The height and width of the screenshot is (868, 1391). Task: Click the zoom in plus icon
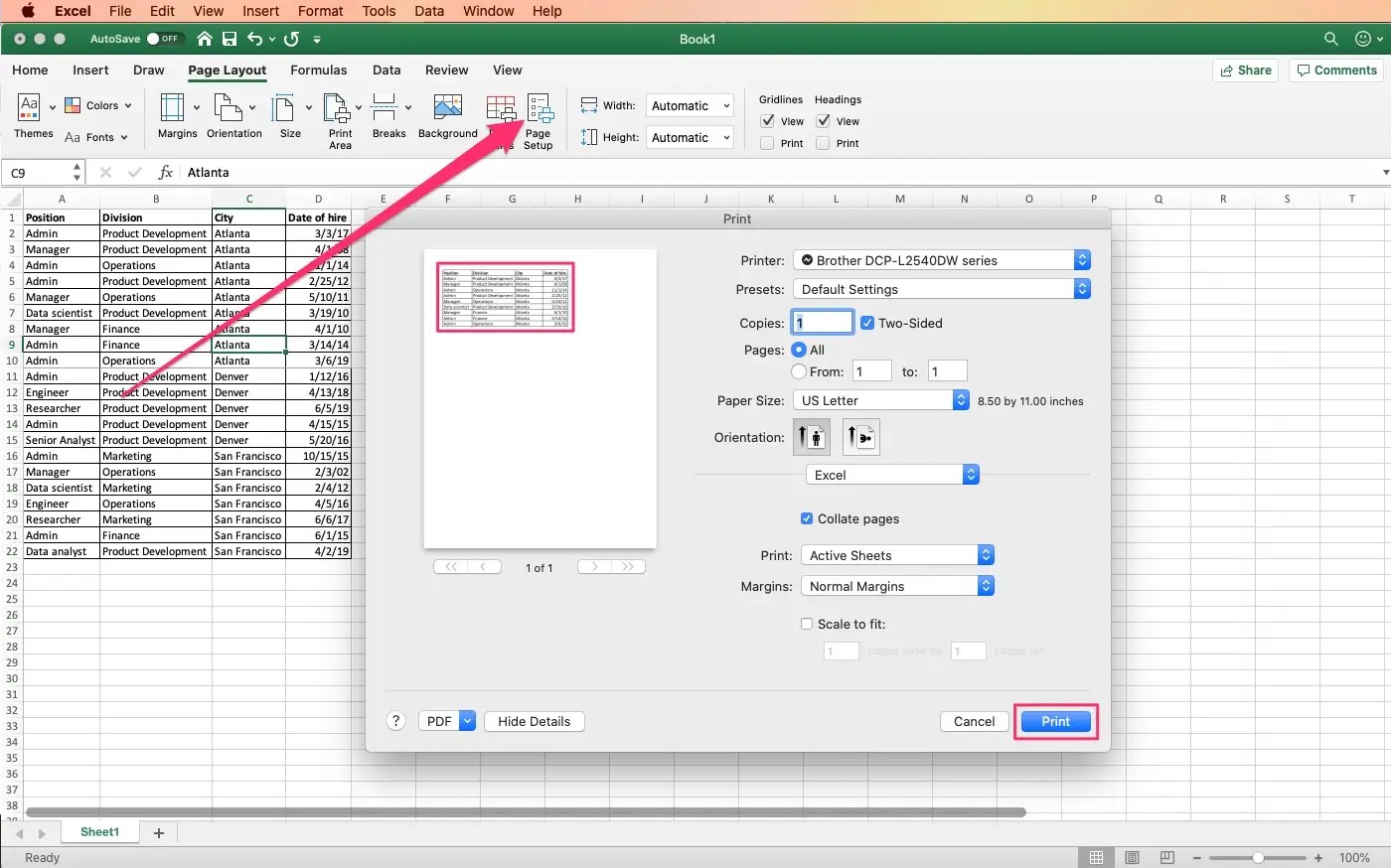click(x=1318, y=858)
